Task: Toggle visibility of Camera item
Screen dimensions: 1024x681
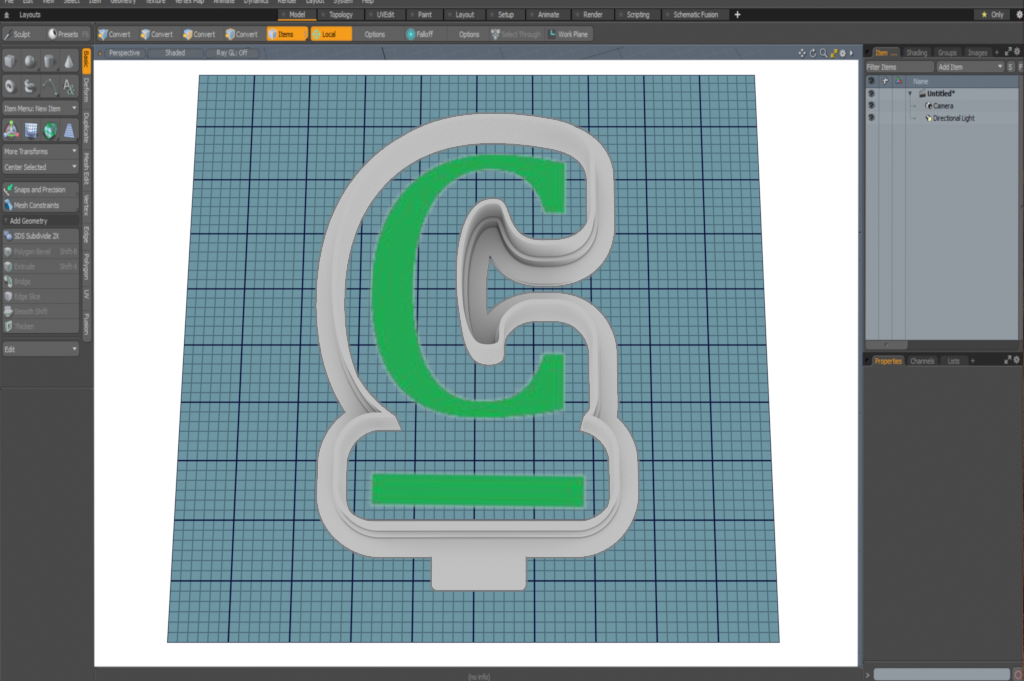Action: (871, 106)
